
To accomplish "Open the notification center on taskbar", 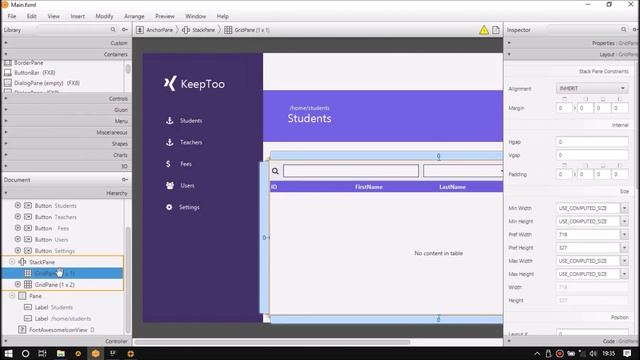I will [627, 353].
